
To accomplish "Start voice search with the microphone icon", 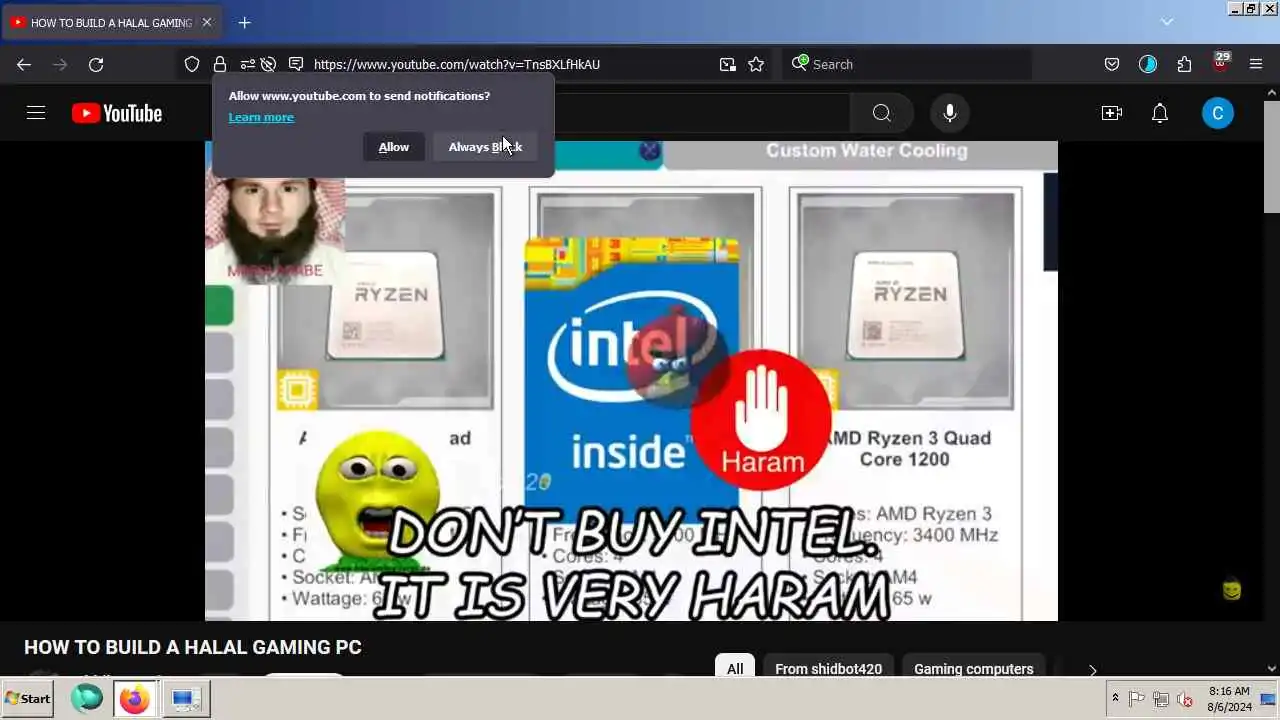I will click(950, 113).
